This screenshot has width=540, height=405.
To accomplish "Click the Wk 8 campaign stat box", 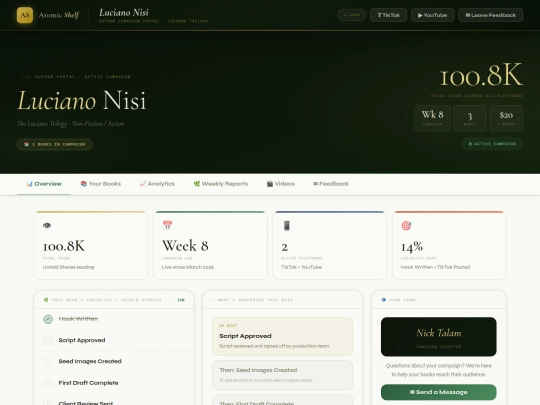I will pos(433,118).
